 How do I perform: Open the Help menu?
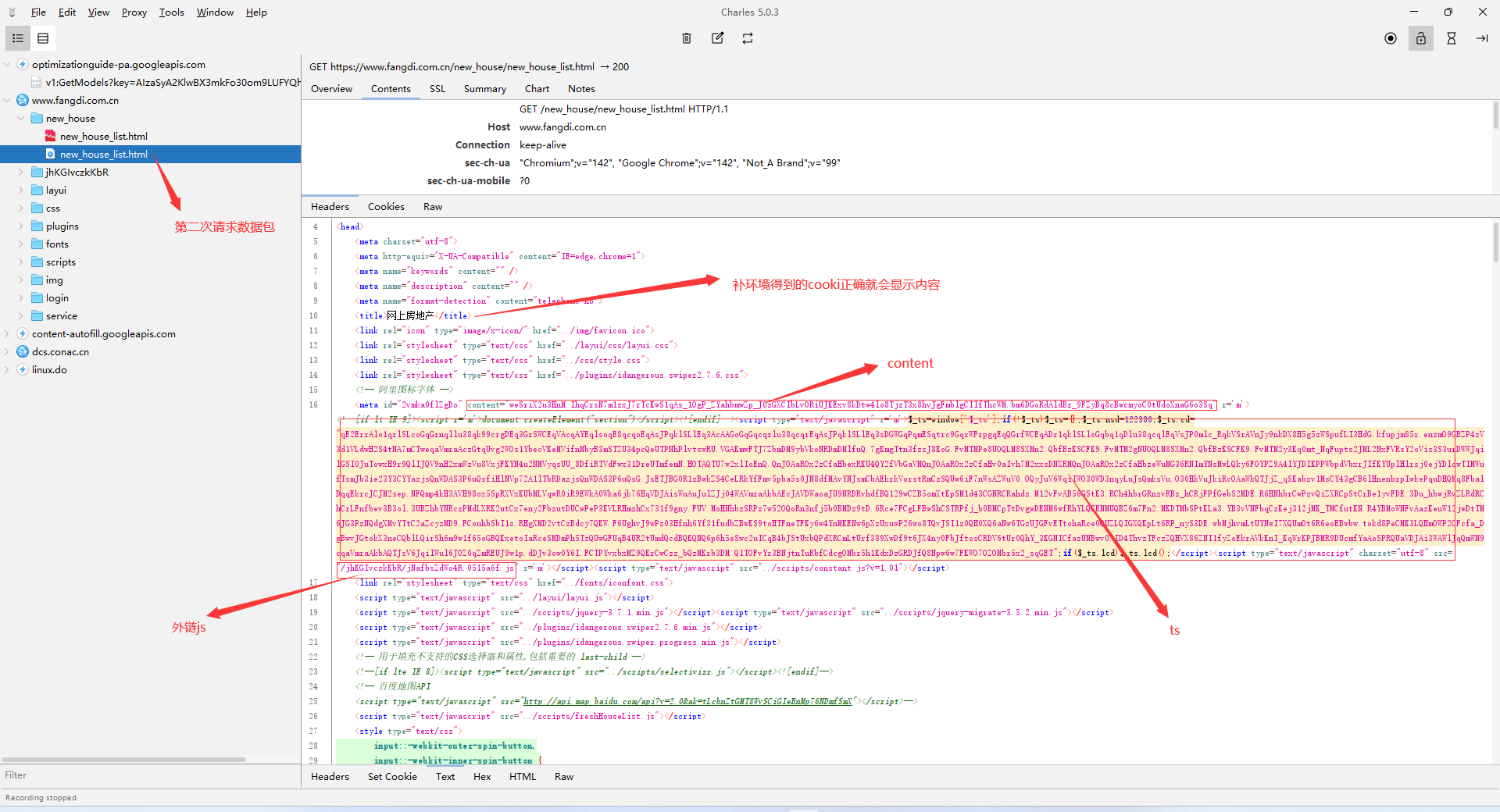click(x=256, y=12)
